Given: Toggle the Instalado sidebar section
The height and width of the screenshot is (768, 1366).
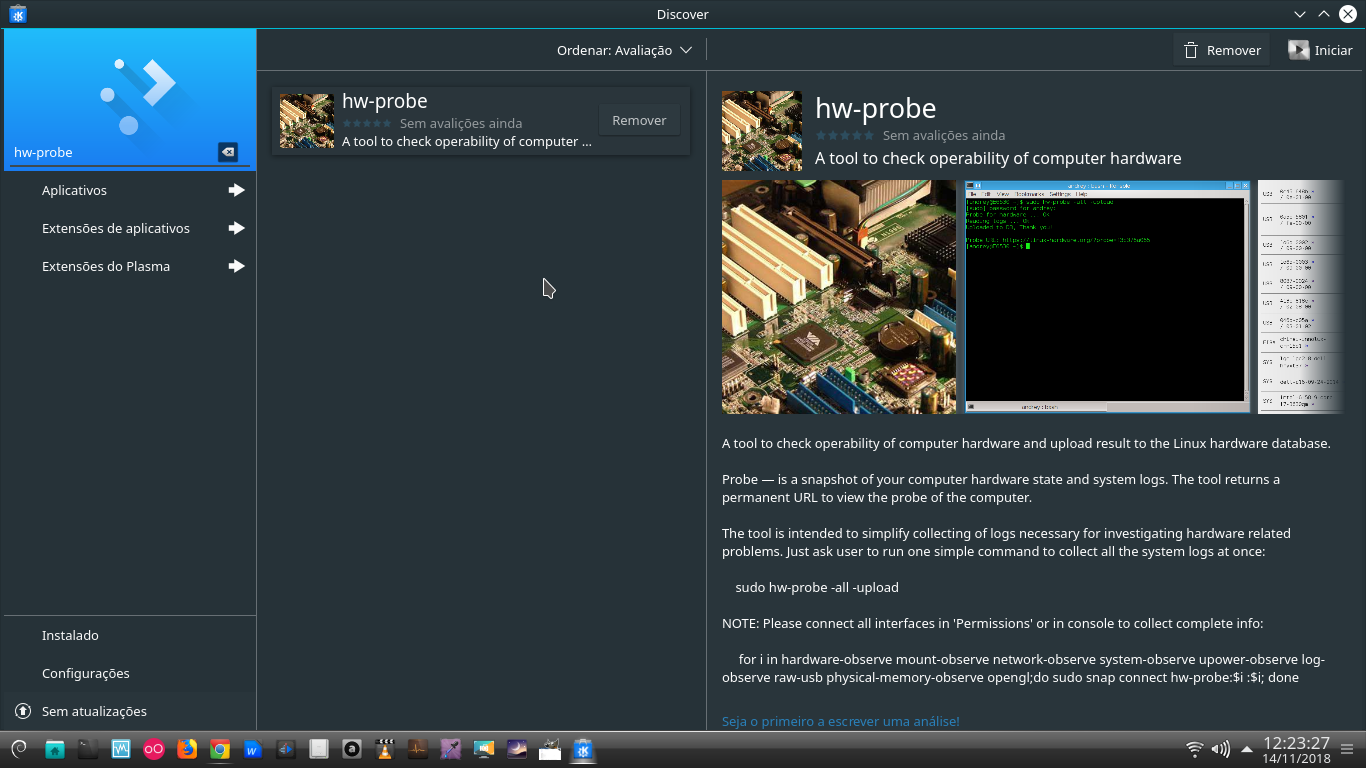Looking at the screenshot, I should (x=70, y=635).
